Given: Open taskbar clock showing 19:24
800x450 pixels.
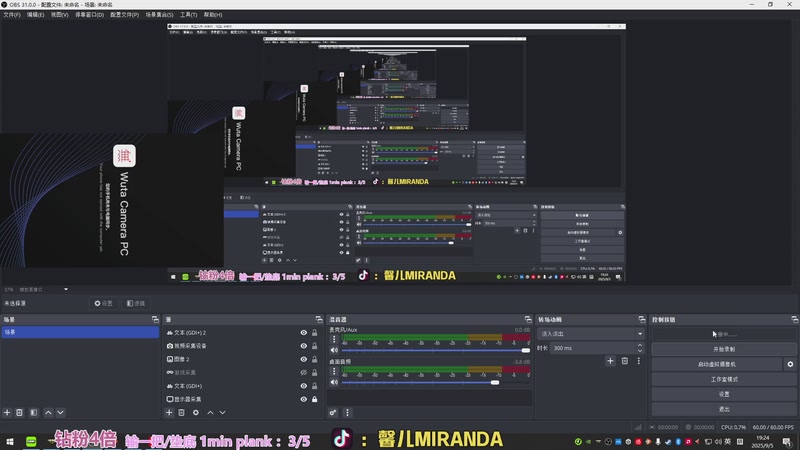Looking at the screenshot, I should pos(762,441).
